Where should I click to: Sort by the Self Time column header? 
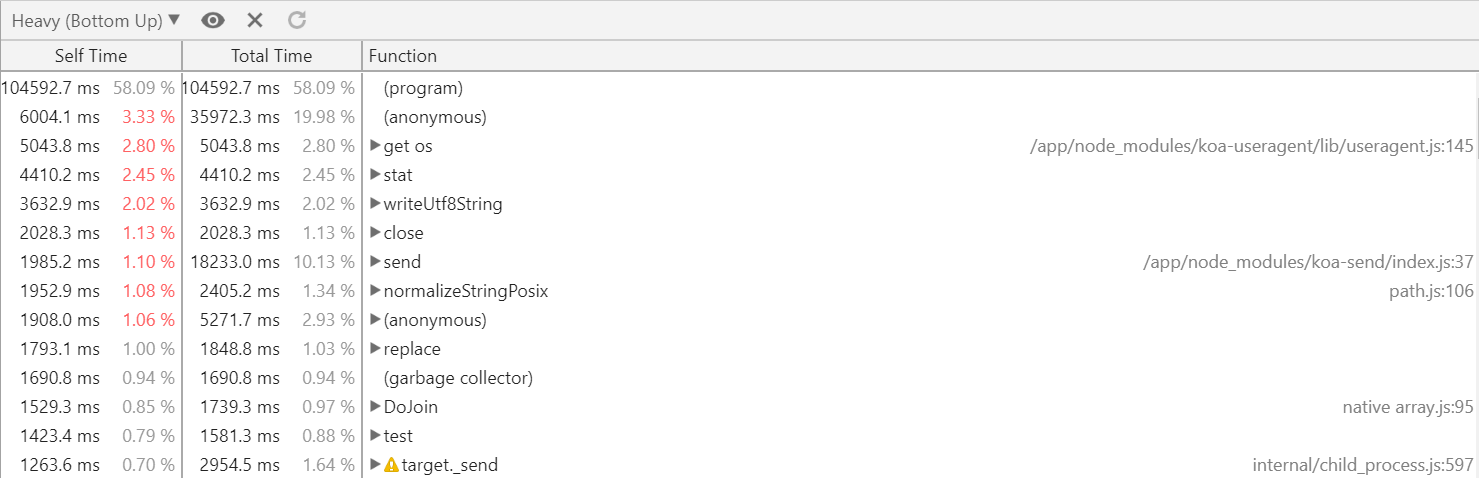tap(91, 56)
